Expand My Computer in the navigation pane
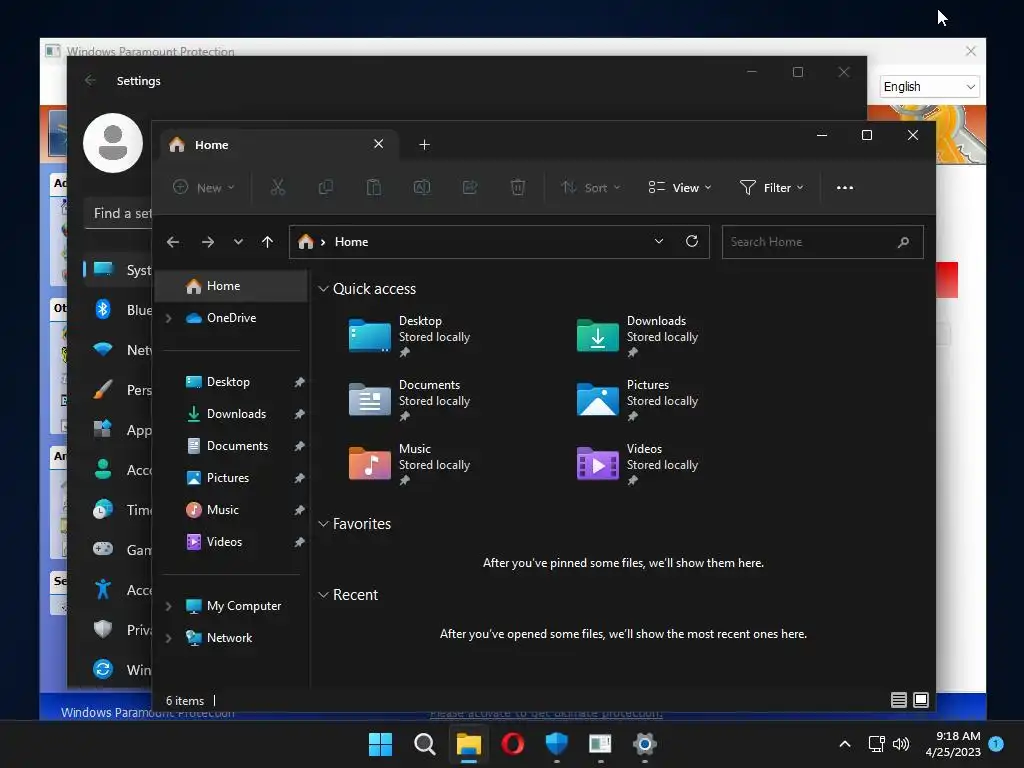The image size is (1024, 768). [168, 606]
